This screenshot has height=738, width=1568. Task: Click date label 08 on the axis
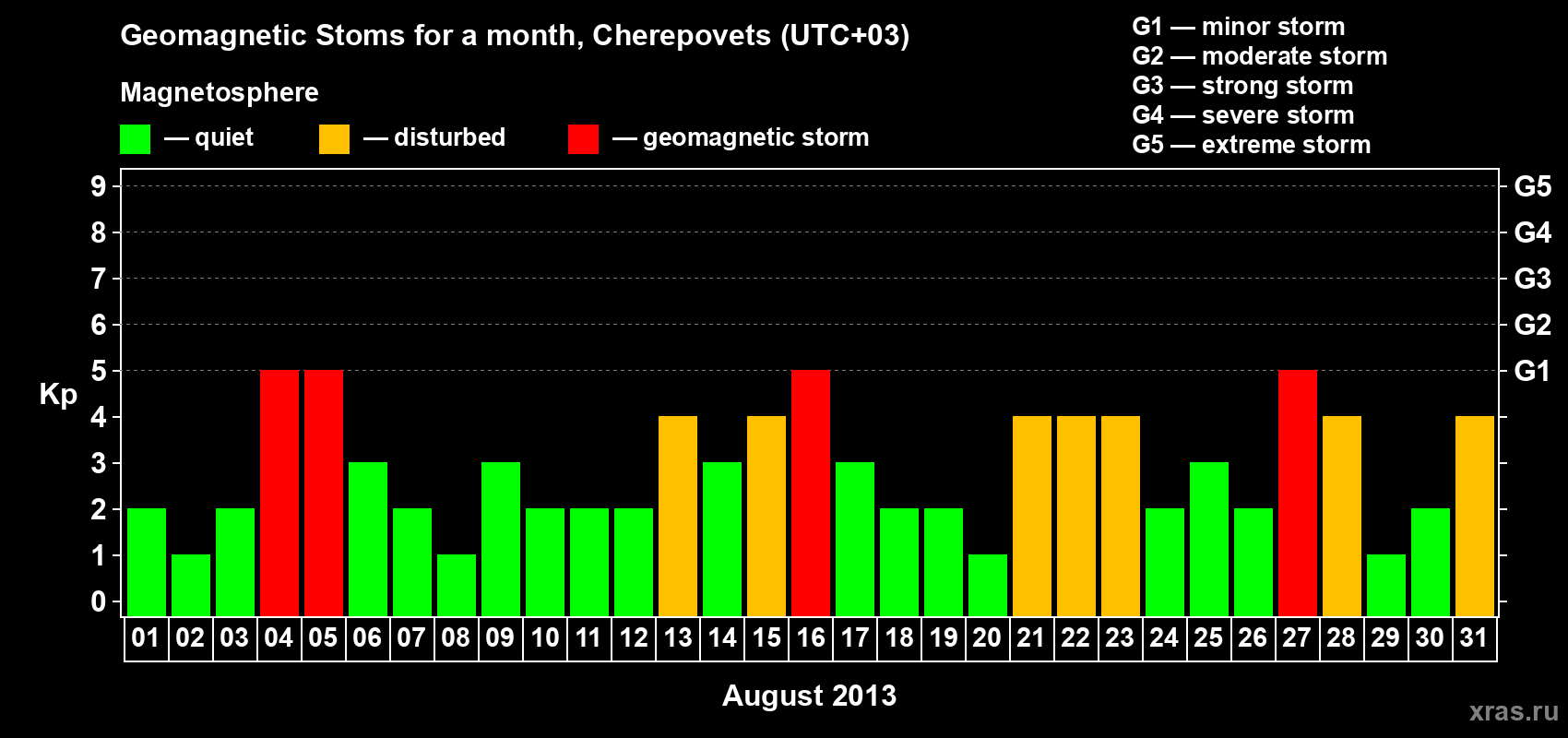click(456, 638)
